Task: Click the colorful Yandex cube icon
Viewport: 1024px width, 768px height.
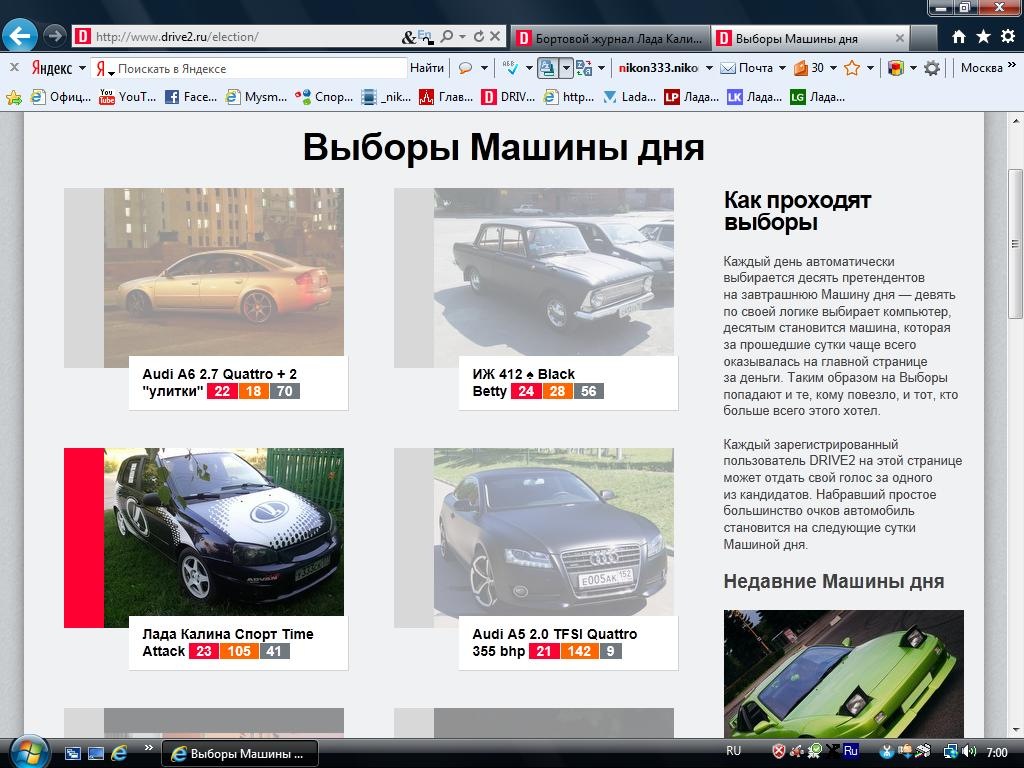Action: click(x=896, y=68)
